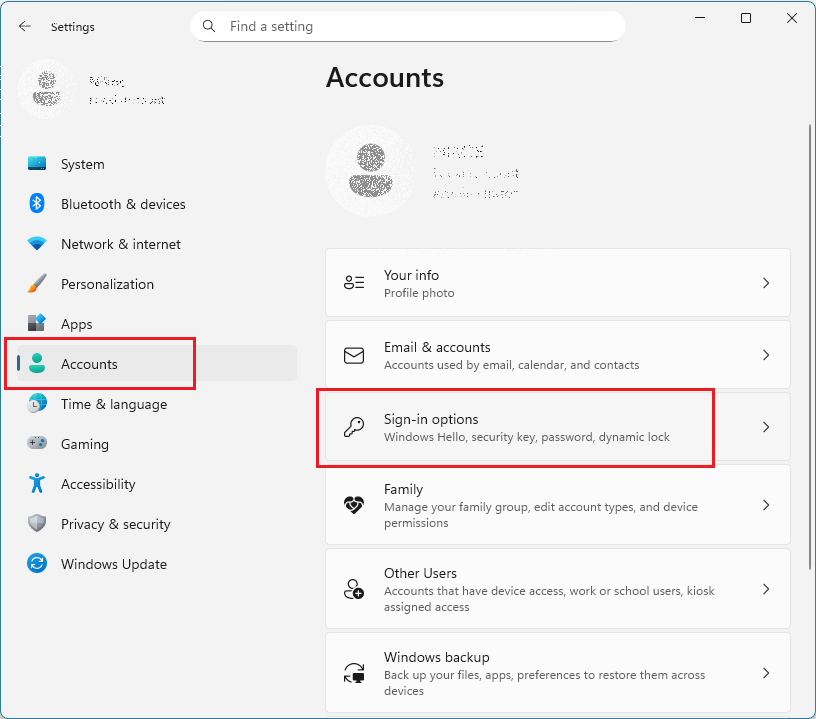Click the back arrow in title bar
This screenshot has height=719, width=816.
coord(25,27)
